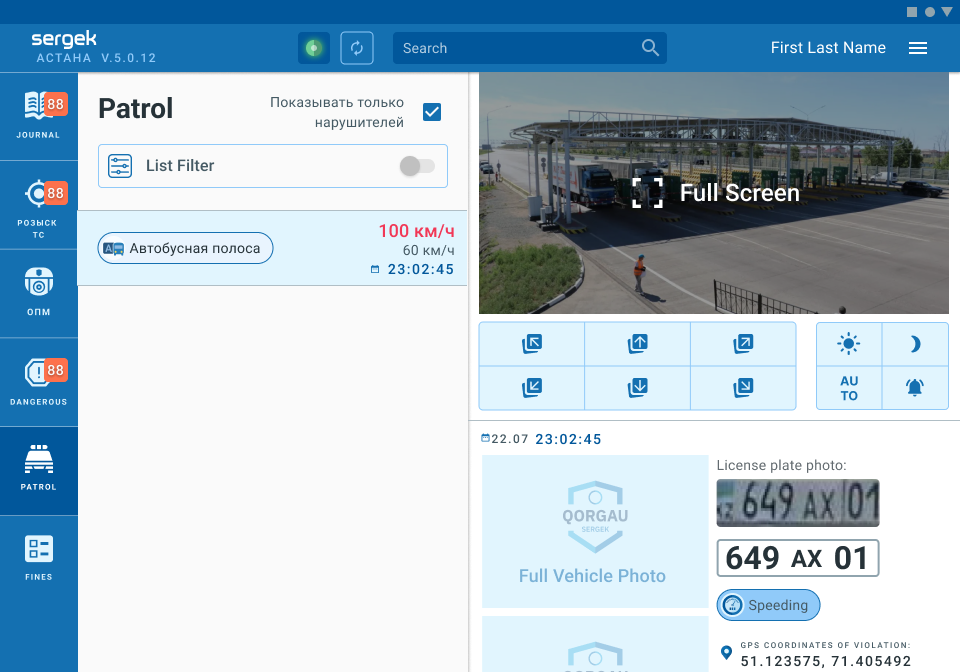Switch camera to night mode
The image size is (960, 672).
pyautogui.click(x=915, y=344)
